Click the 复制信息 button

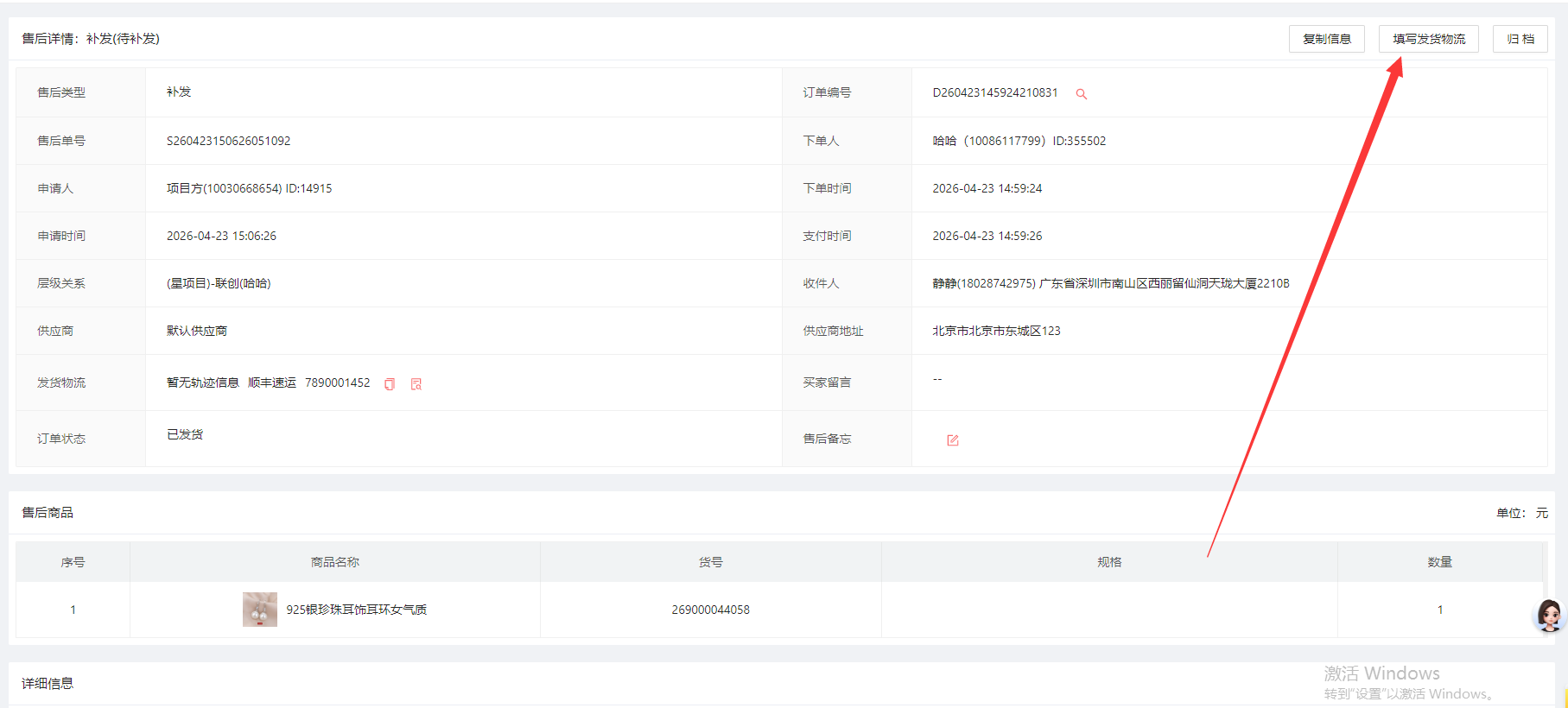click(1326, 39)
